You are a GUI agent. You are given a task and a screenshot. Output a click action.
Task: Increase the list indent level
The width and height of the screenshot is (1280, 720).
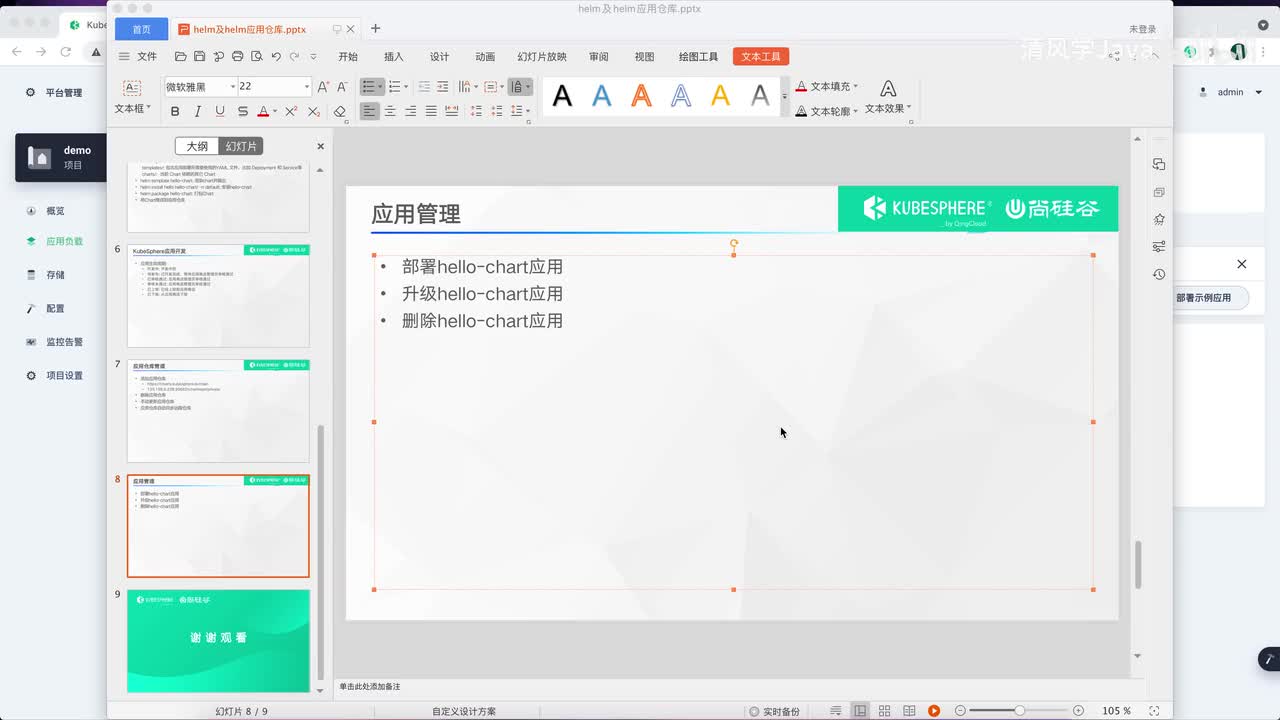(442, 87)
